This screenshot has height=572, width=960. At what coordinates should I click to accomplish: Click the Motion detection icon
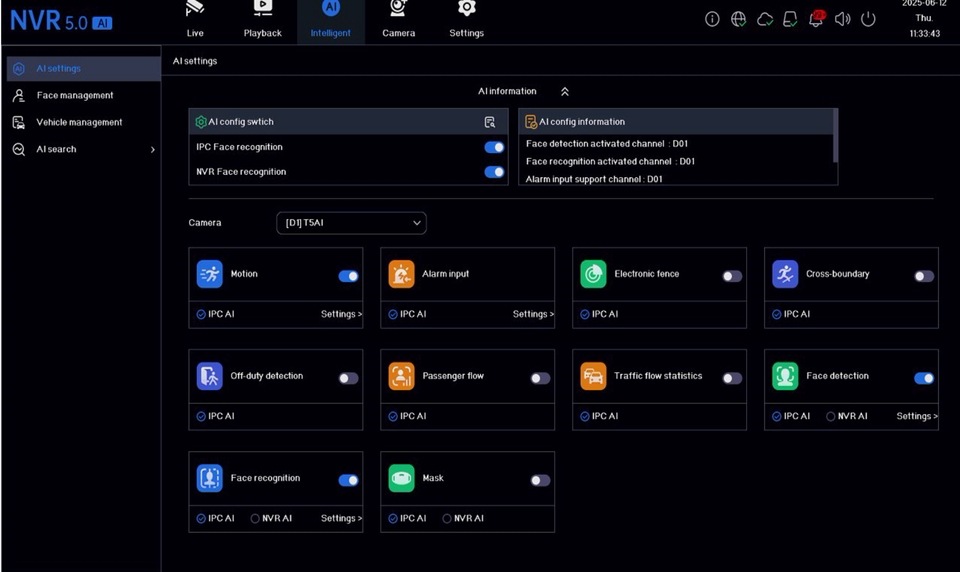click(x=209, y=274)
